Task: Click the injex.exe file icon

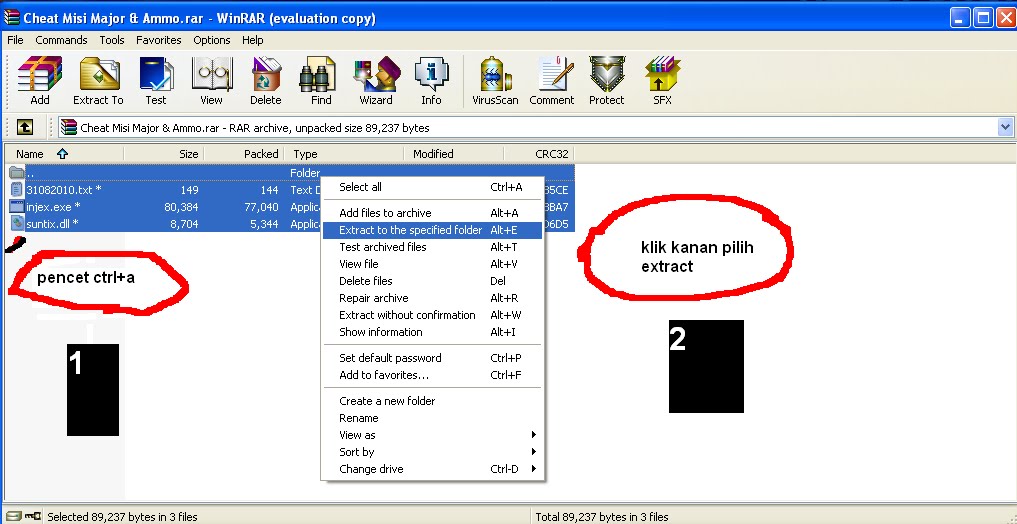Action: point(17,207)
